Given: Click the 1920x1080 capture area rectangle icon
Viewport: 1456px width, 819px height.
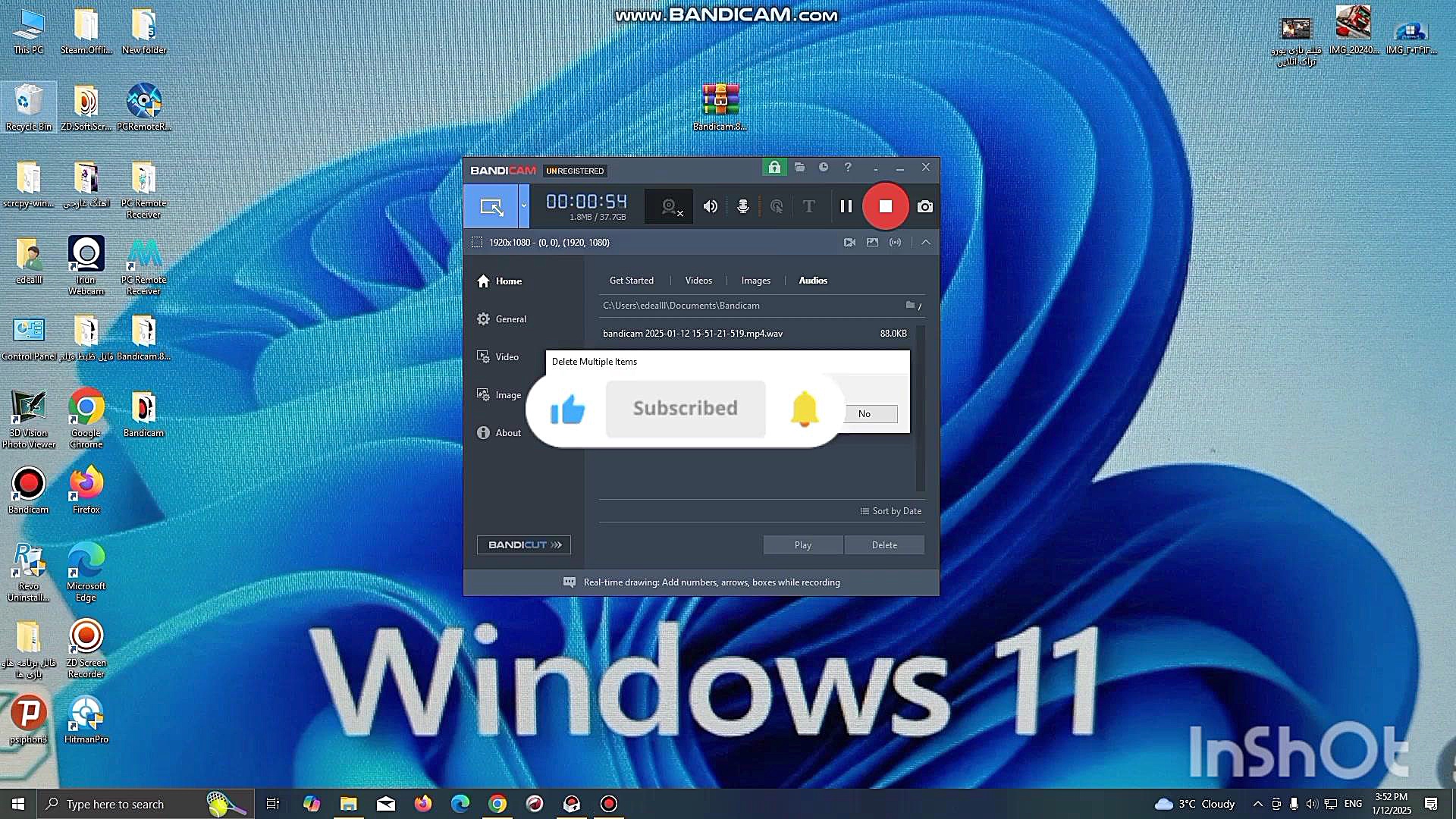Looking at the screenshot, I should pos(477,243).
